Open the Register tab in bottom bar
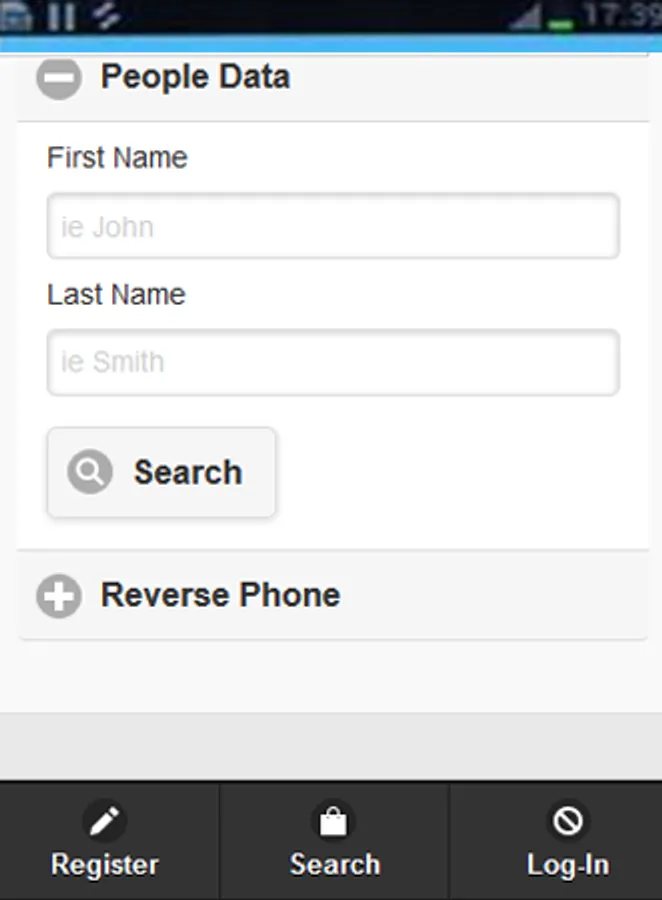The width and height of the screenshot is (662, 900). [105, 842]
